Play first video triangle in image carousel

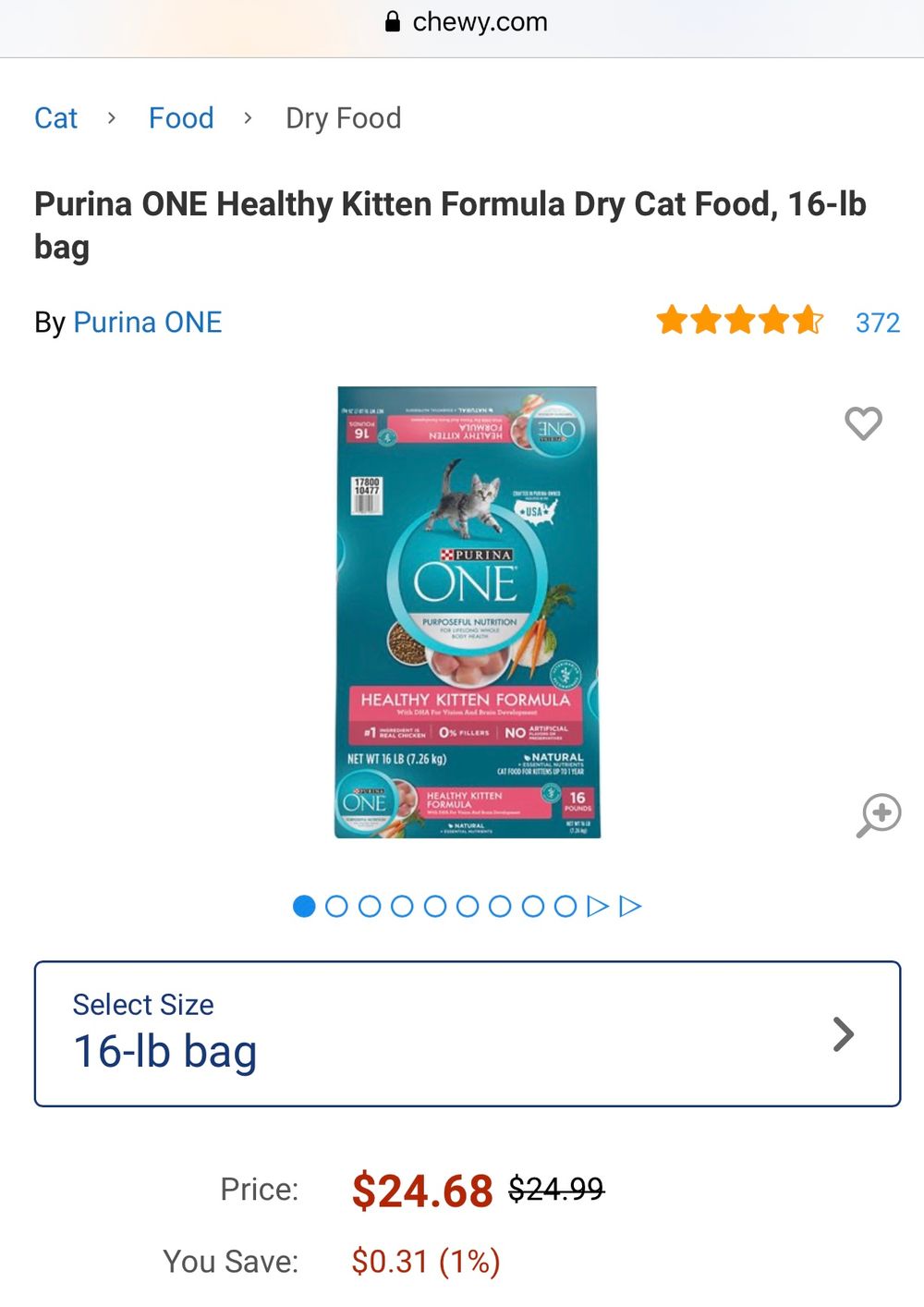598,906
